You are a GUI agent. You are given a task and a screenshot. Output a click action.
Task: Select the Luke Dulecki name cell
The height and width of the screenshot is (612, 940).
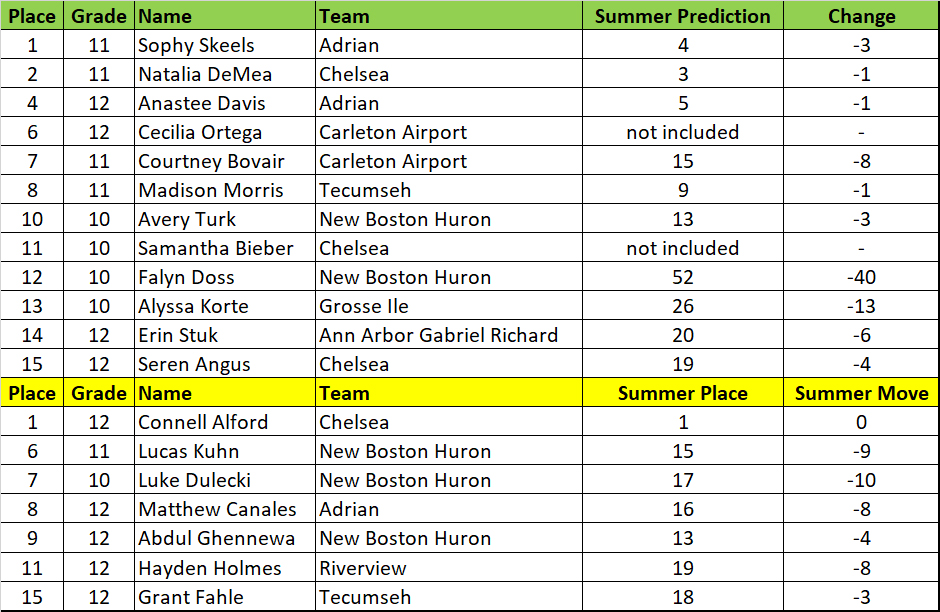pos(195,480)
